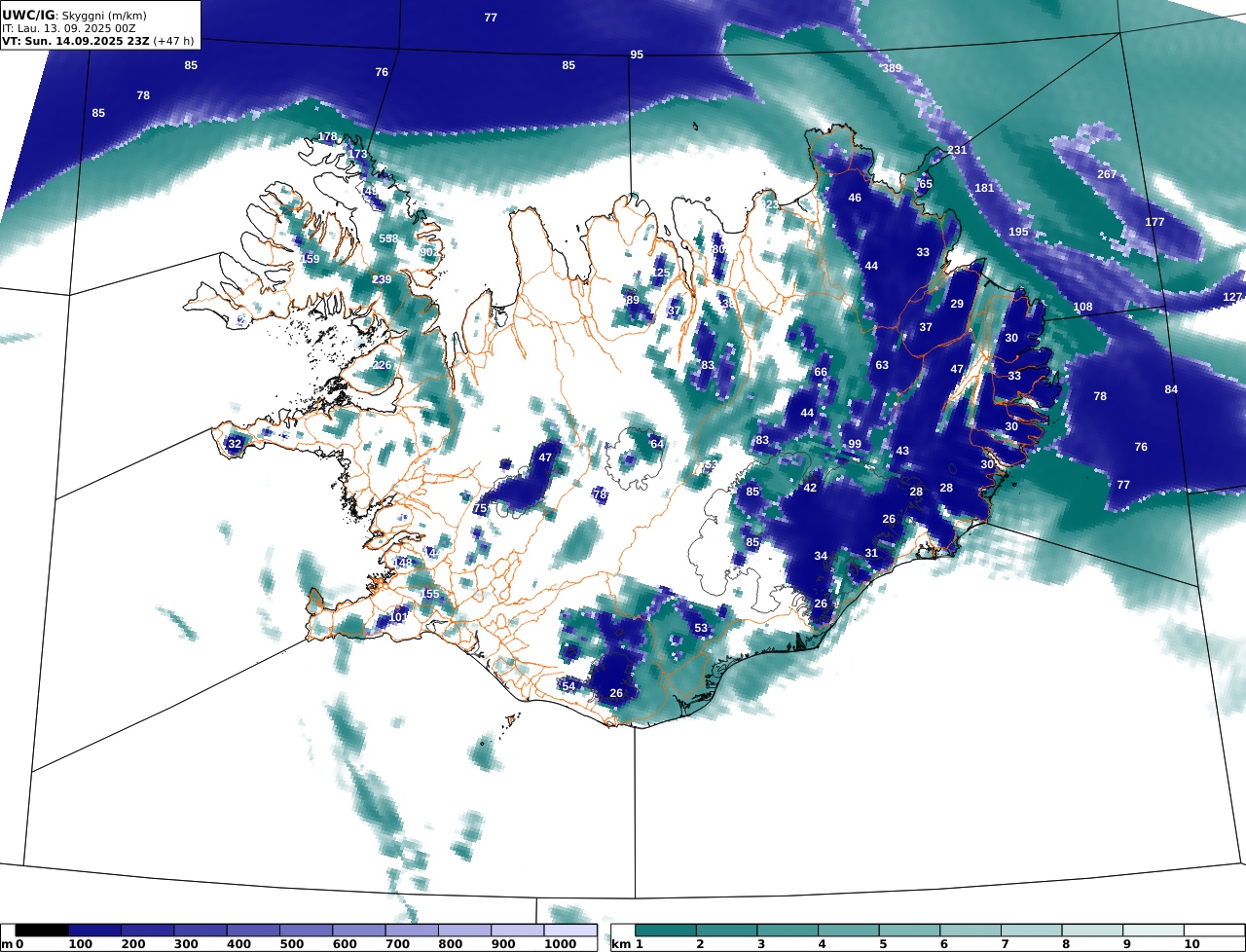Click the map value '64' in the central highlands

pos(657,444)
